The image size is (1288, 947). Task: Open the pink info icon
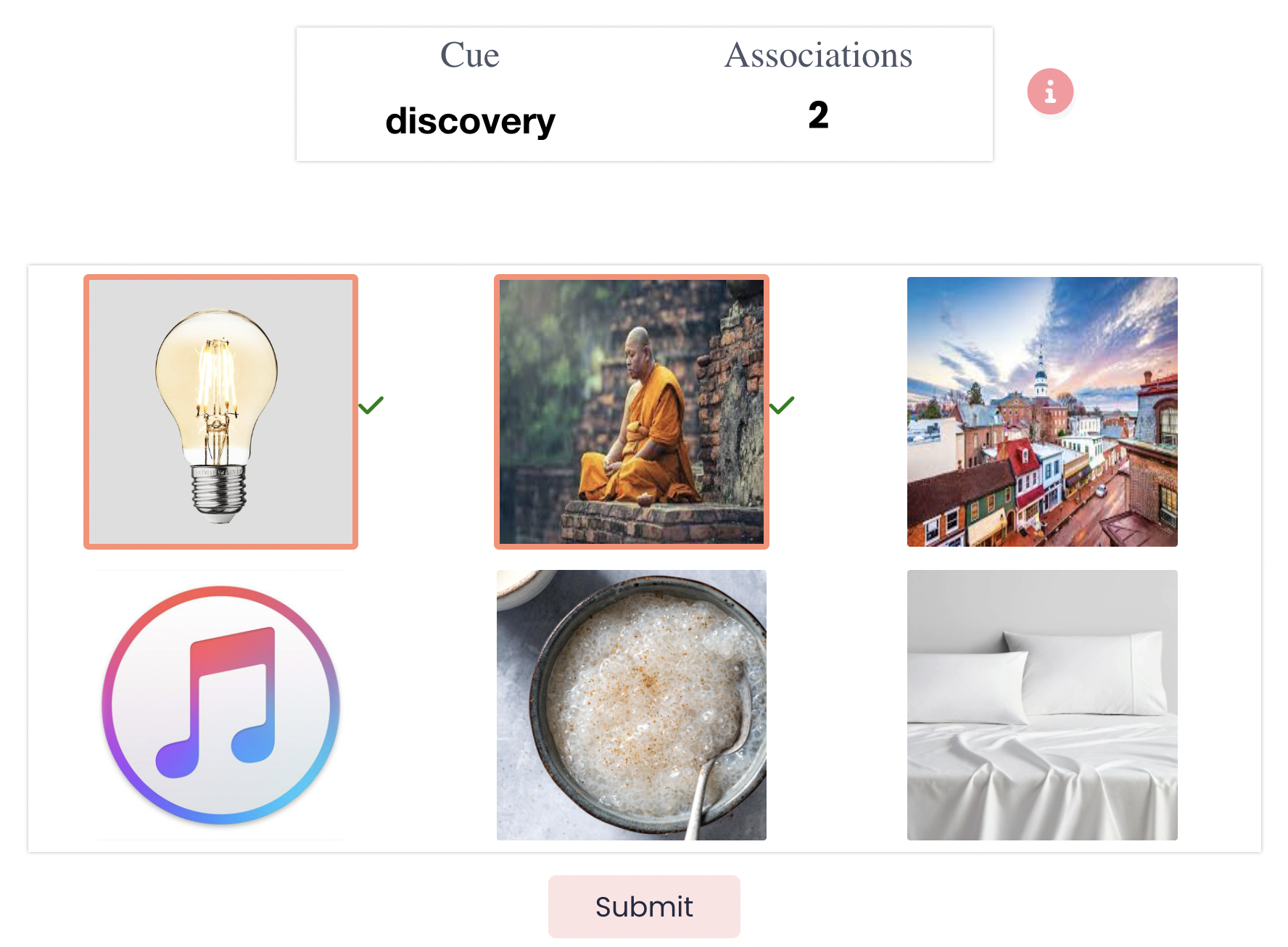(1049, 92)
